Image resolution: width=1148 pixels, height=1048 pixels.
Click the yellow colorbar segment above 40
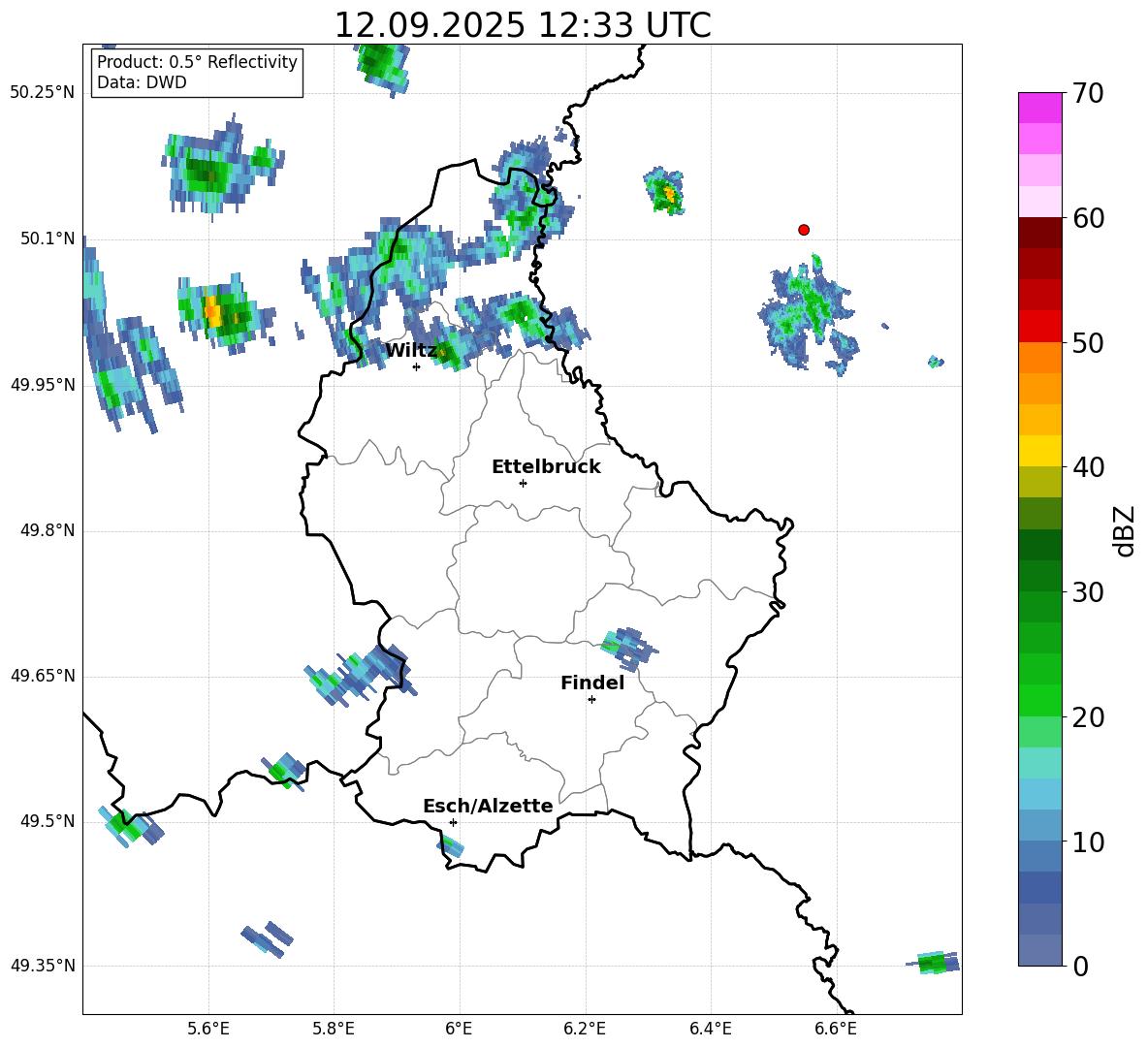(x=1039, y=451)
